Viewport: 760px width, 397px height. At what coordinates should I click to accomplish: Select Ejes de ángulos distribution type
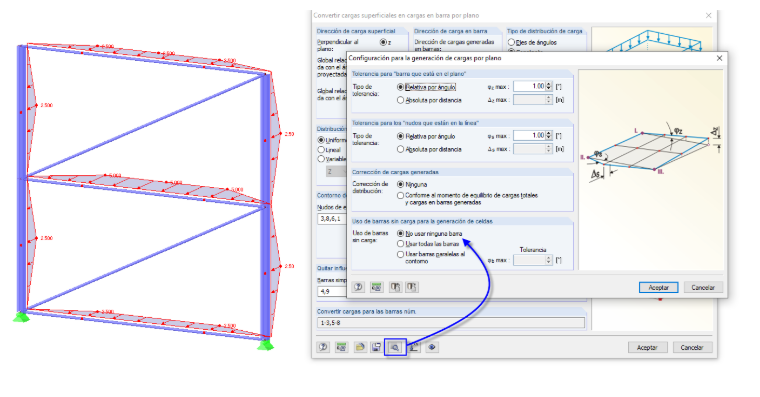click(x=511, y=43)
